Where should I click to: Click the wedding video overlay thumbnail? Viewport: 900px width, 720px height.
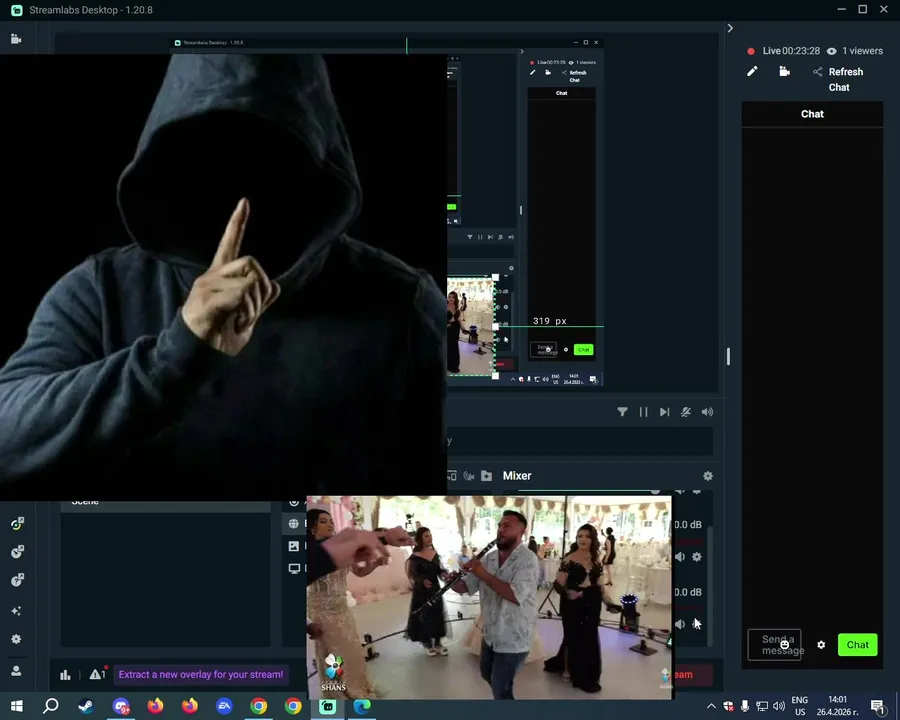(490, 597)
